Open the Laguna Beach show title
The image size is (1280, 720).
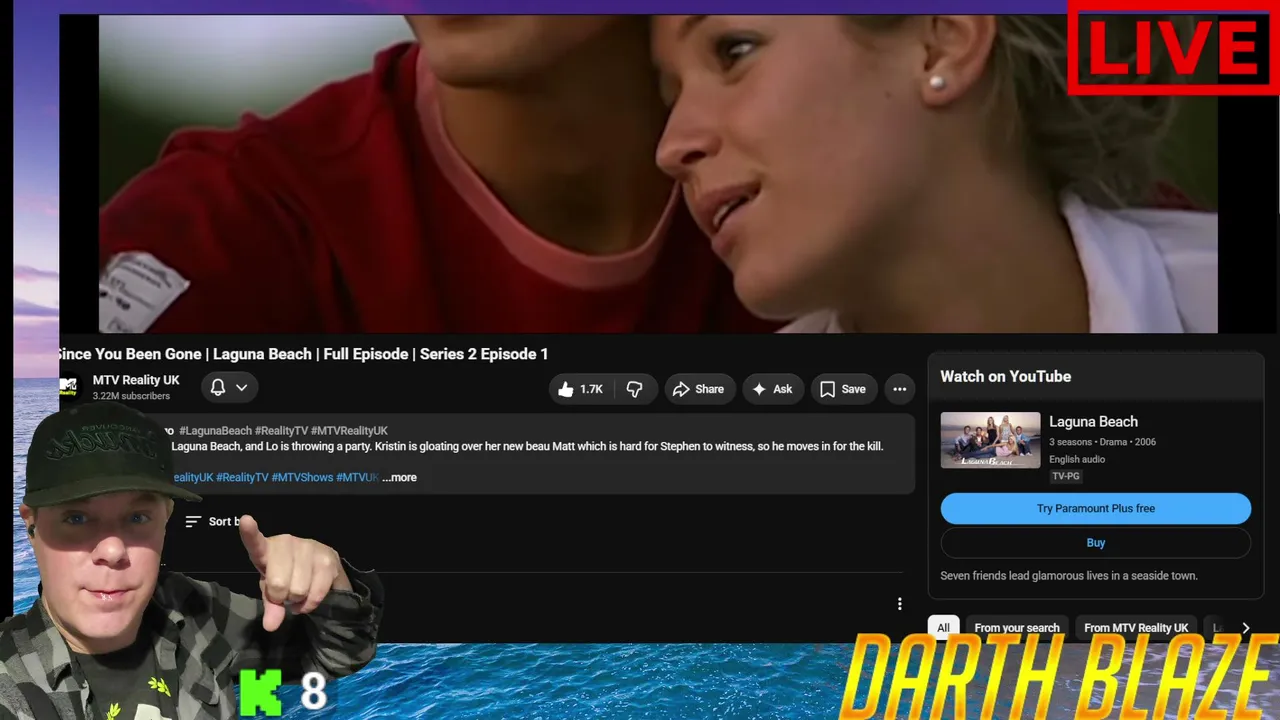[x=1093, y=422]
